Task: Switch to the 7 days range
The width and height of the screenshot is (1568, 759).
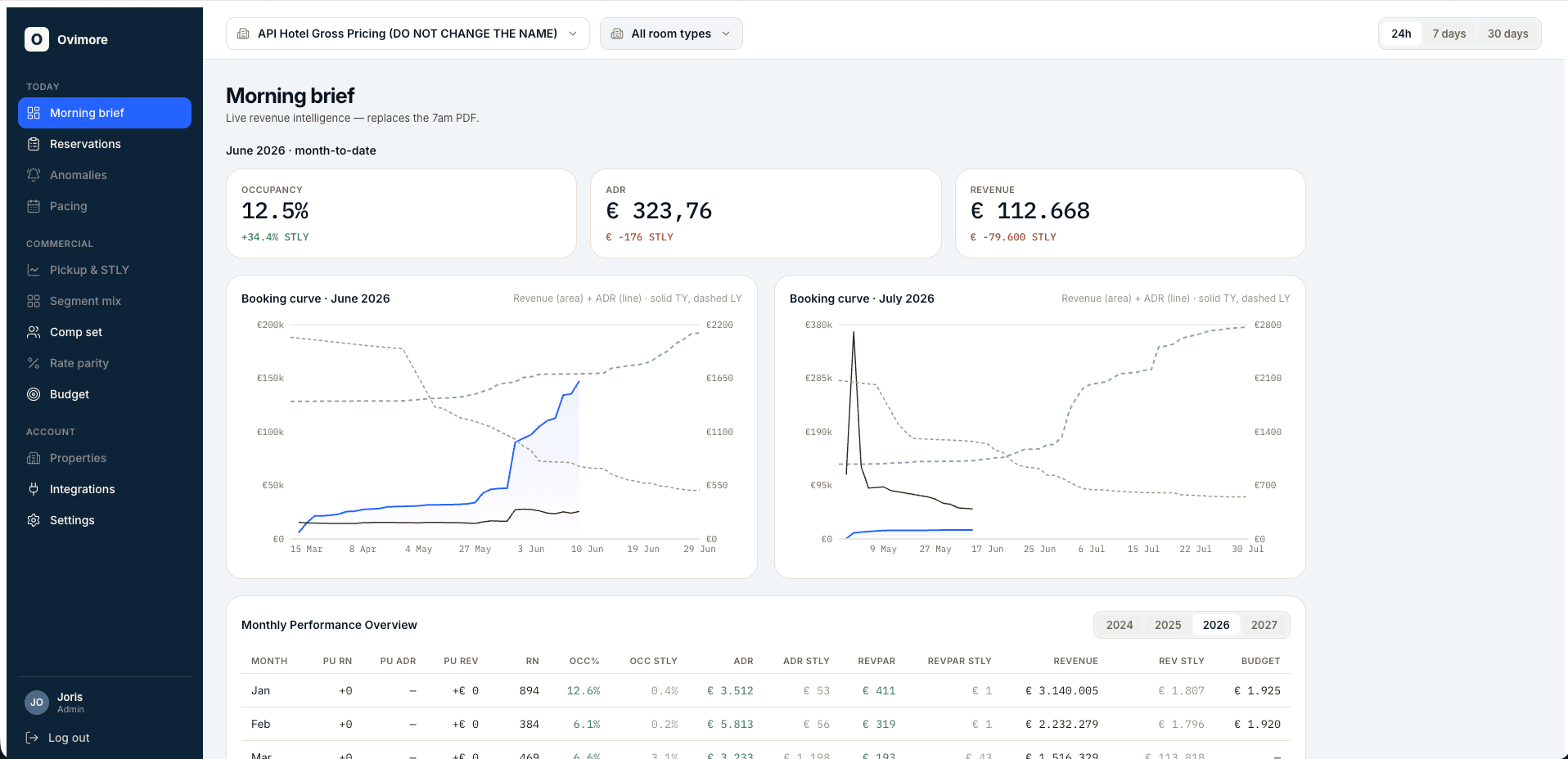Action: tap(1449, 34)
